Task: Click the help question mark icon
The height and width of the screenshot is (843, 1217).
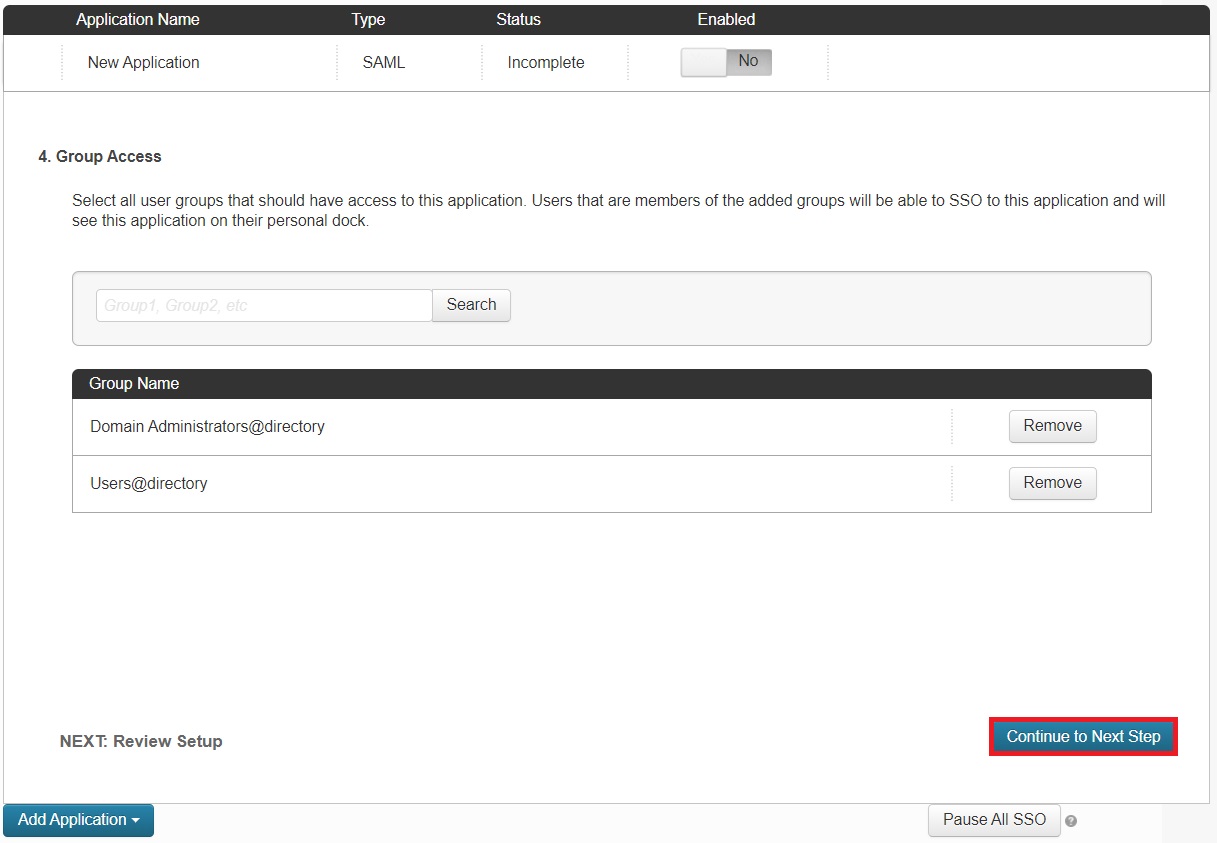Action: tap(1071, 821)
